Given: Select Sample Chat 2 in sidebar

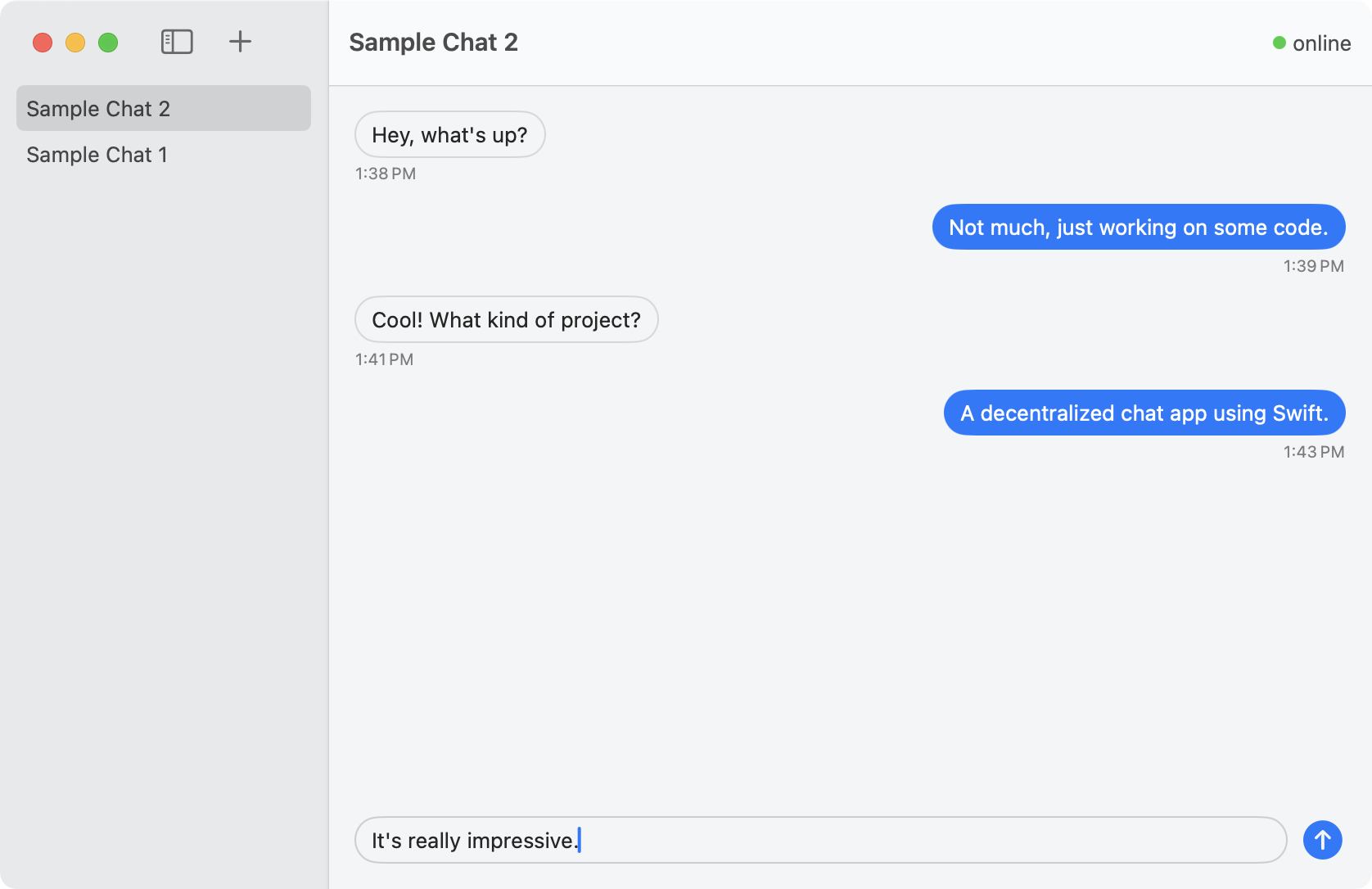Looking at the screenshot, I should pos(164,108).
